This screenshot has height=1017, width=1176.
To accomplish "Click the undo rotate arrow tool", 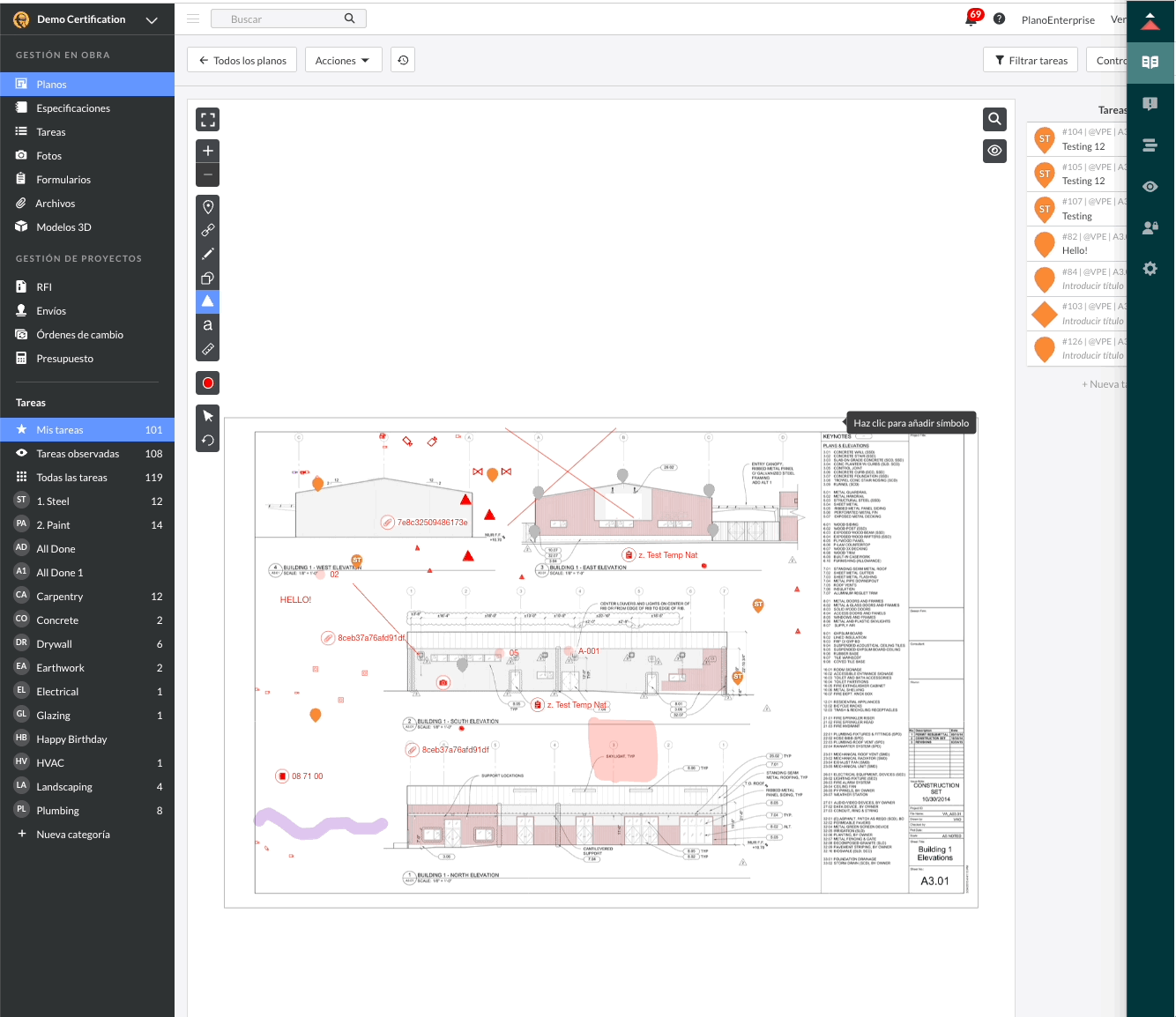I will click(x=208, y=440).
